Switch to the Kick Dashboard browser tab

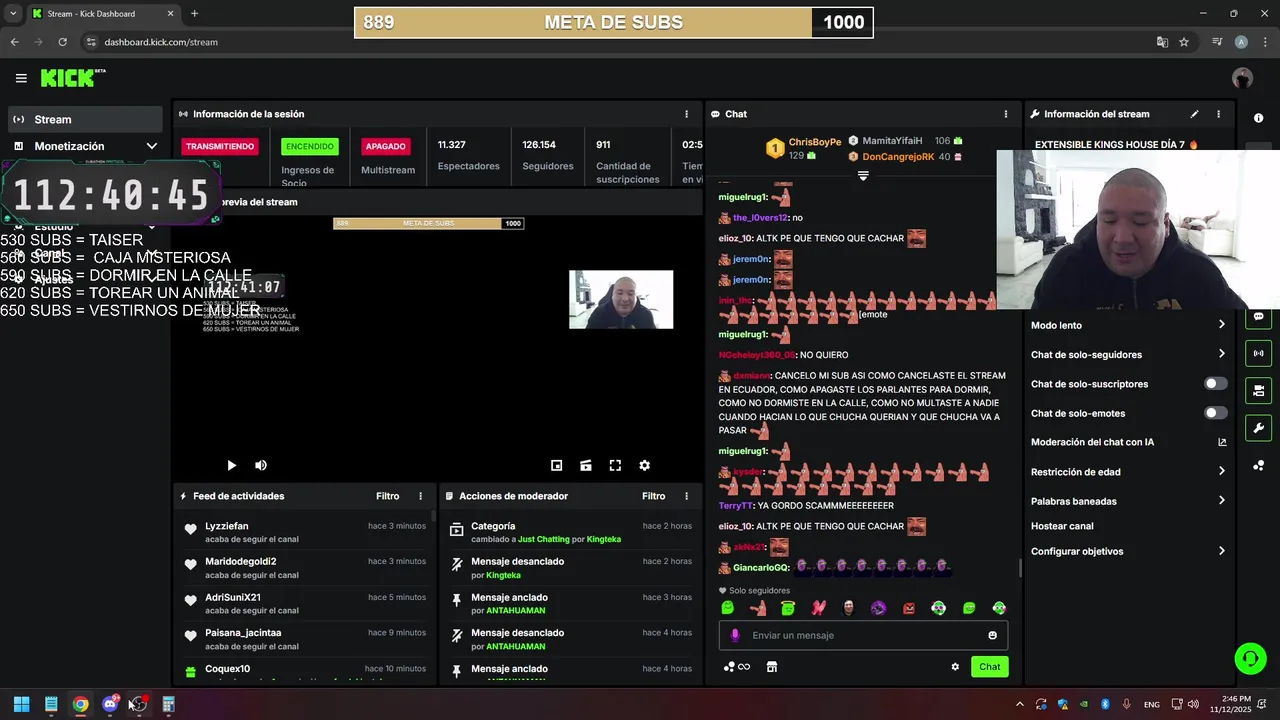(x=103, y=14)
